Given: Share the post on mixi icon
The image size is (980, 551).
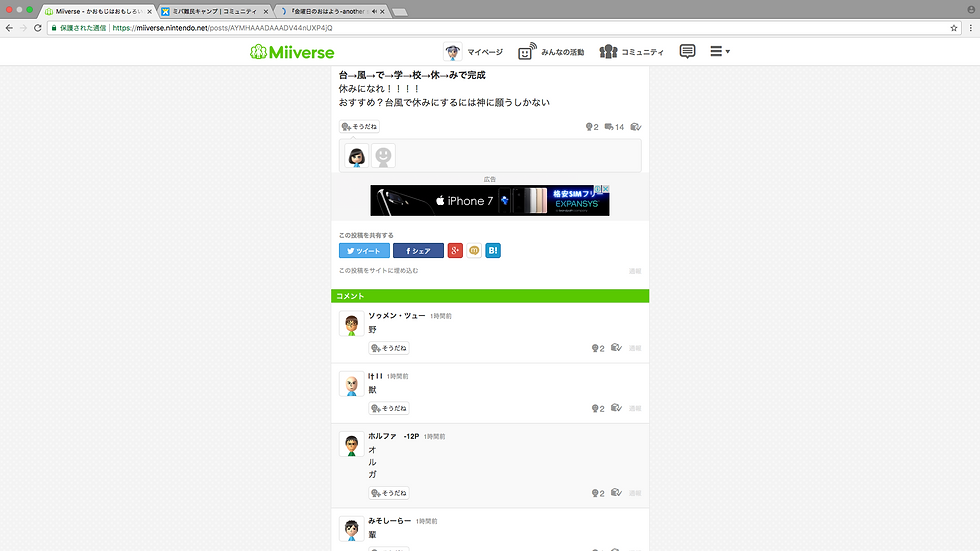Looking at the screenshot, I should [474, 251].
